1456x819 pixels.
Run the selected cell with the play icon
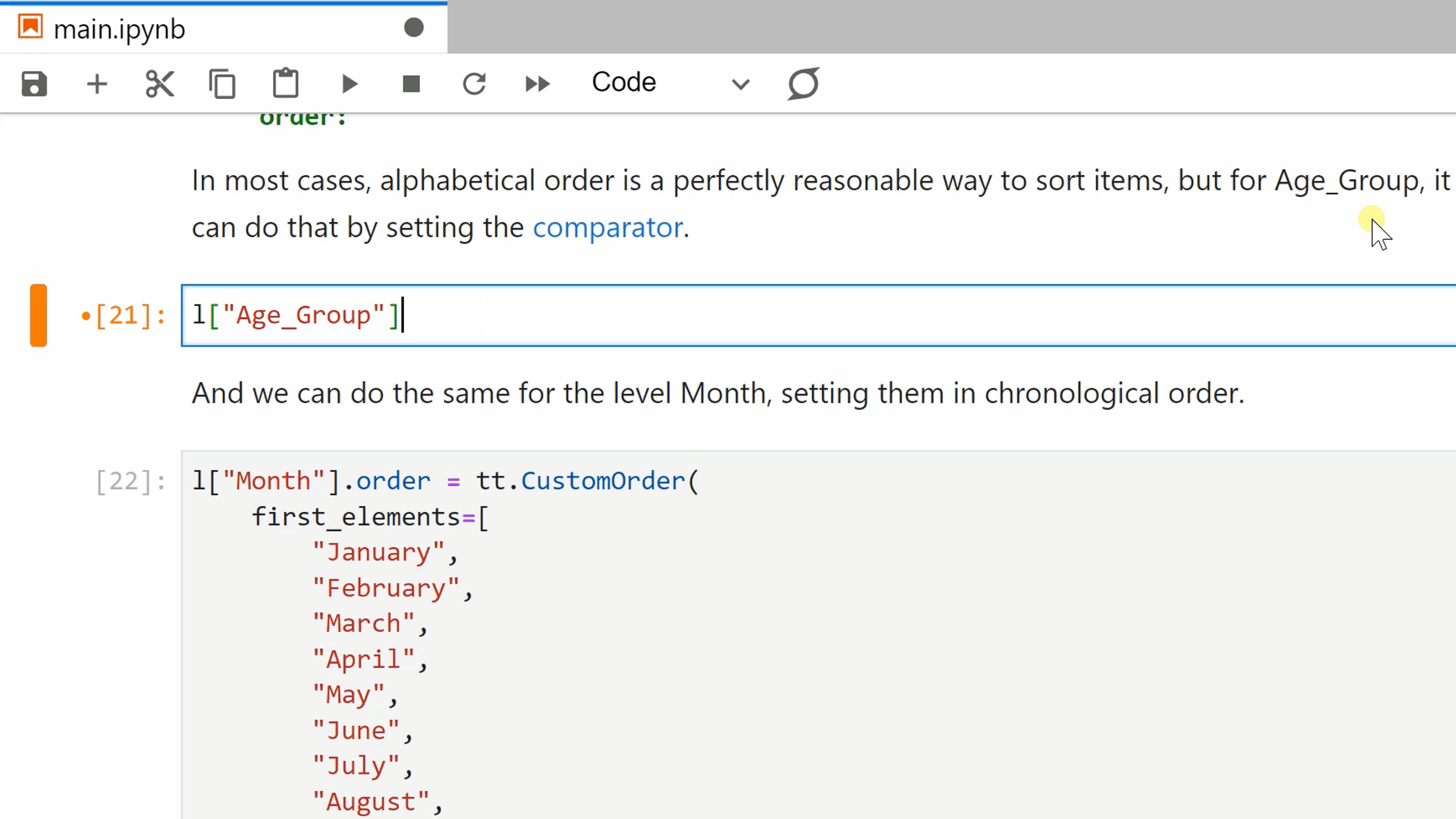(350, 84)
